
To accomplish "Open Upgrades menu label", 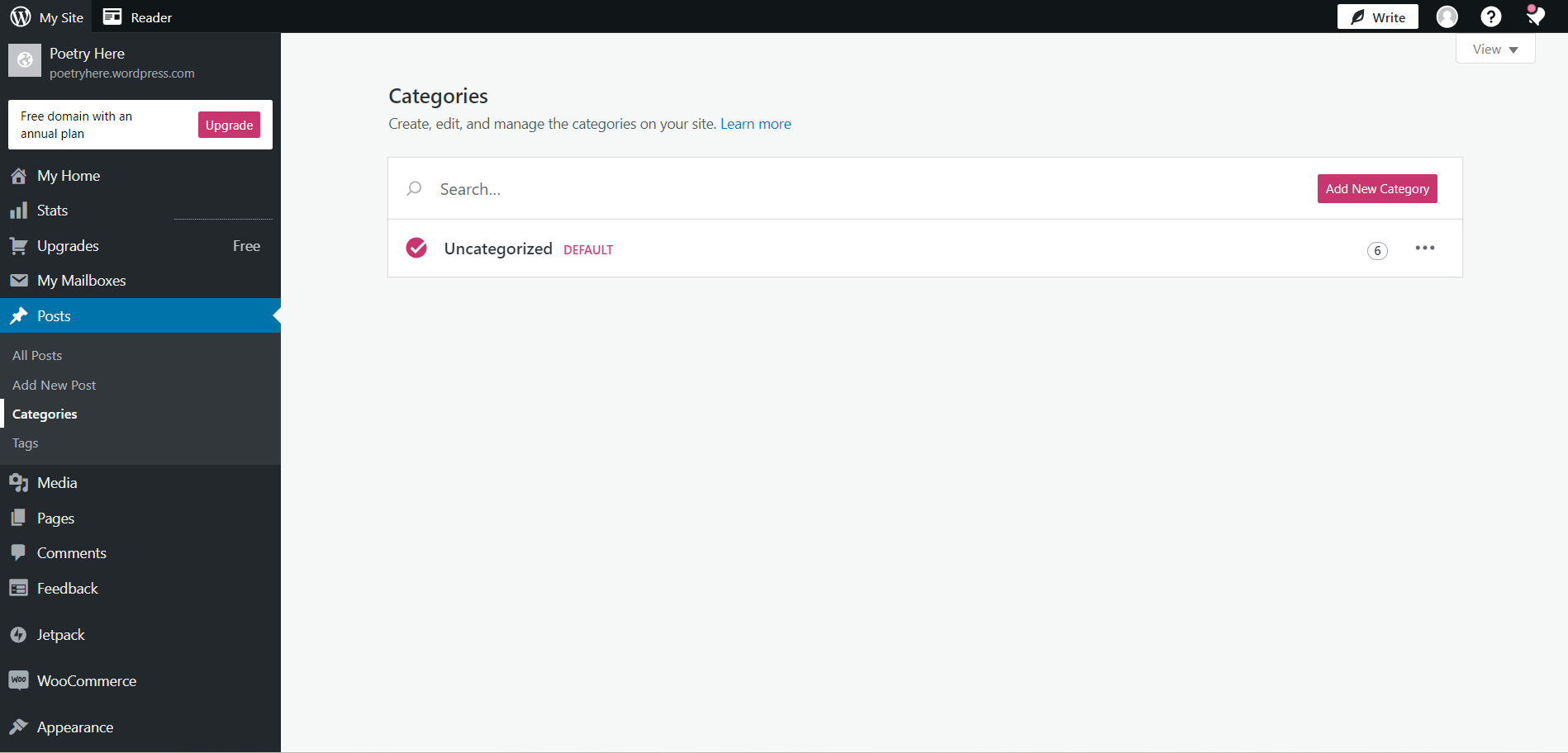I will tap(68, 246).
